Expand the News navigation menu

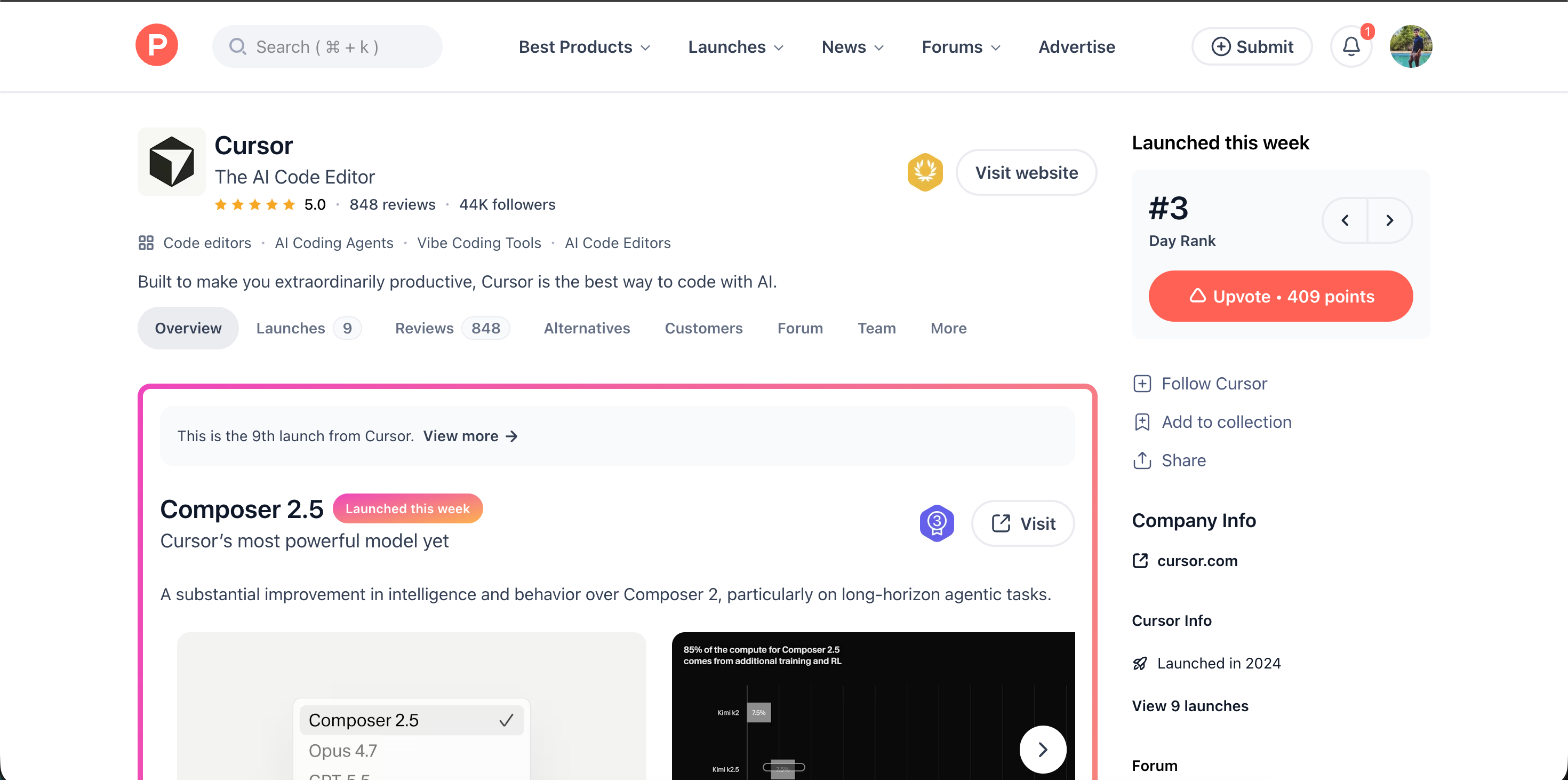[x=852, y=47]
